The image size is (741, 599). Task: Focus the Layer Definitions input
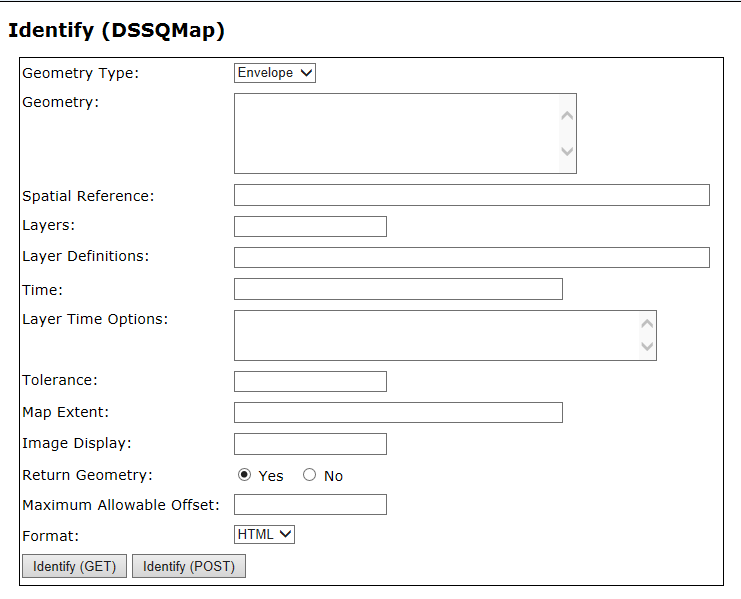point(471,257)
